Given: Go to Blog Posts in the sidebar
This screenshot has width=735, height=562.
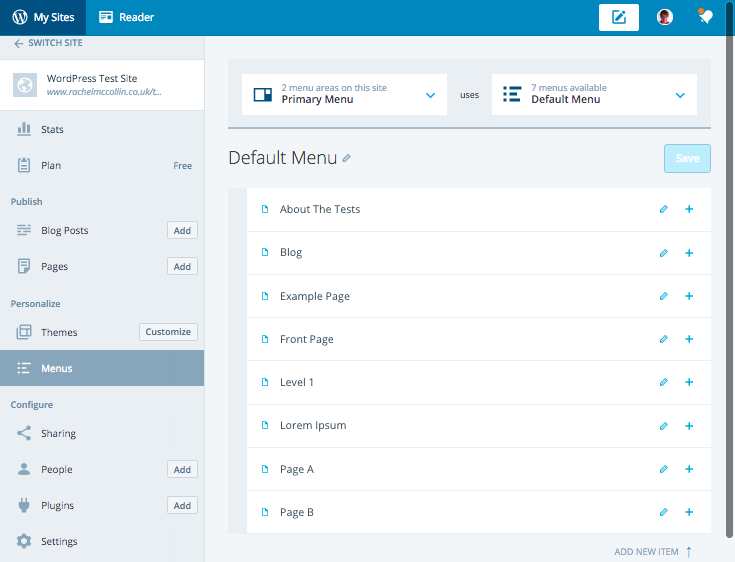Looking at the screenshot, I should (x=65, y=231).
